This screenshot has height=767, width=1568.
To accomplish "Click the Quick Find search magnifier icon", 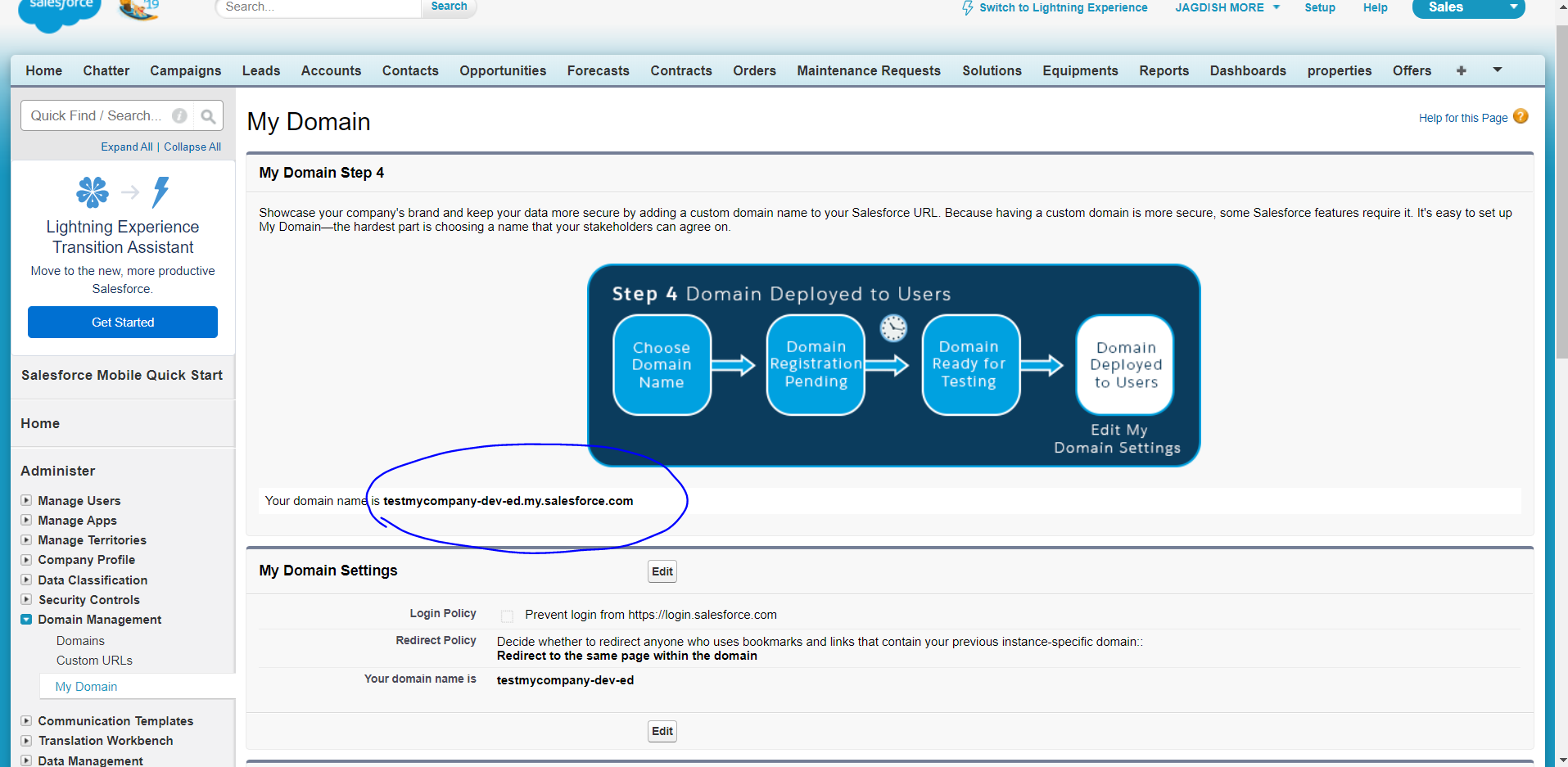I will (208, 116).
